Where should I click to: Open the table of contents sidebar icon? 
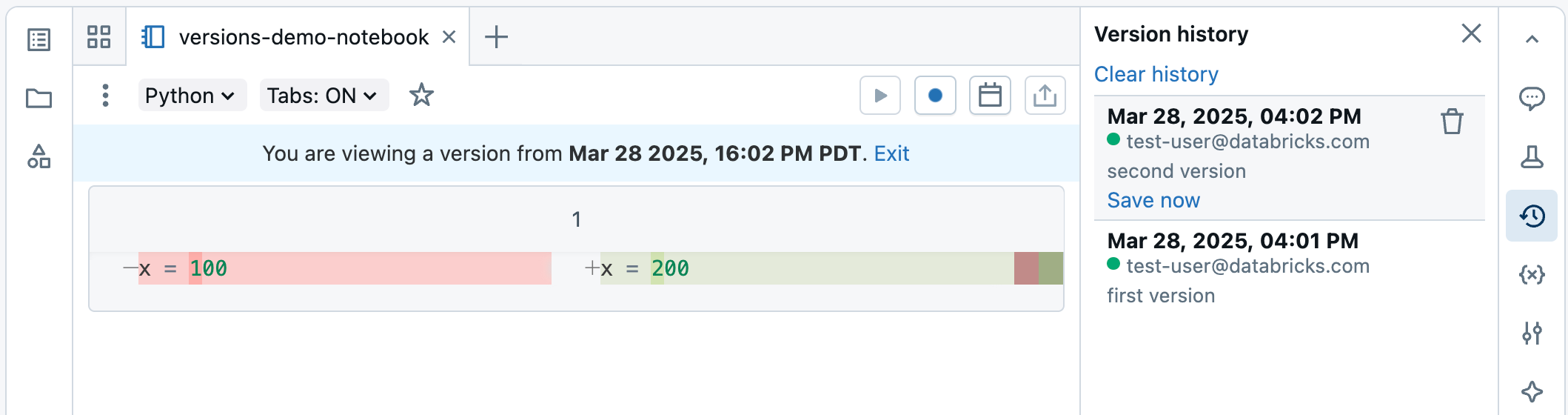[38, 39]
